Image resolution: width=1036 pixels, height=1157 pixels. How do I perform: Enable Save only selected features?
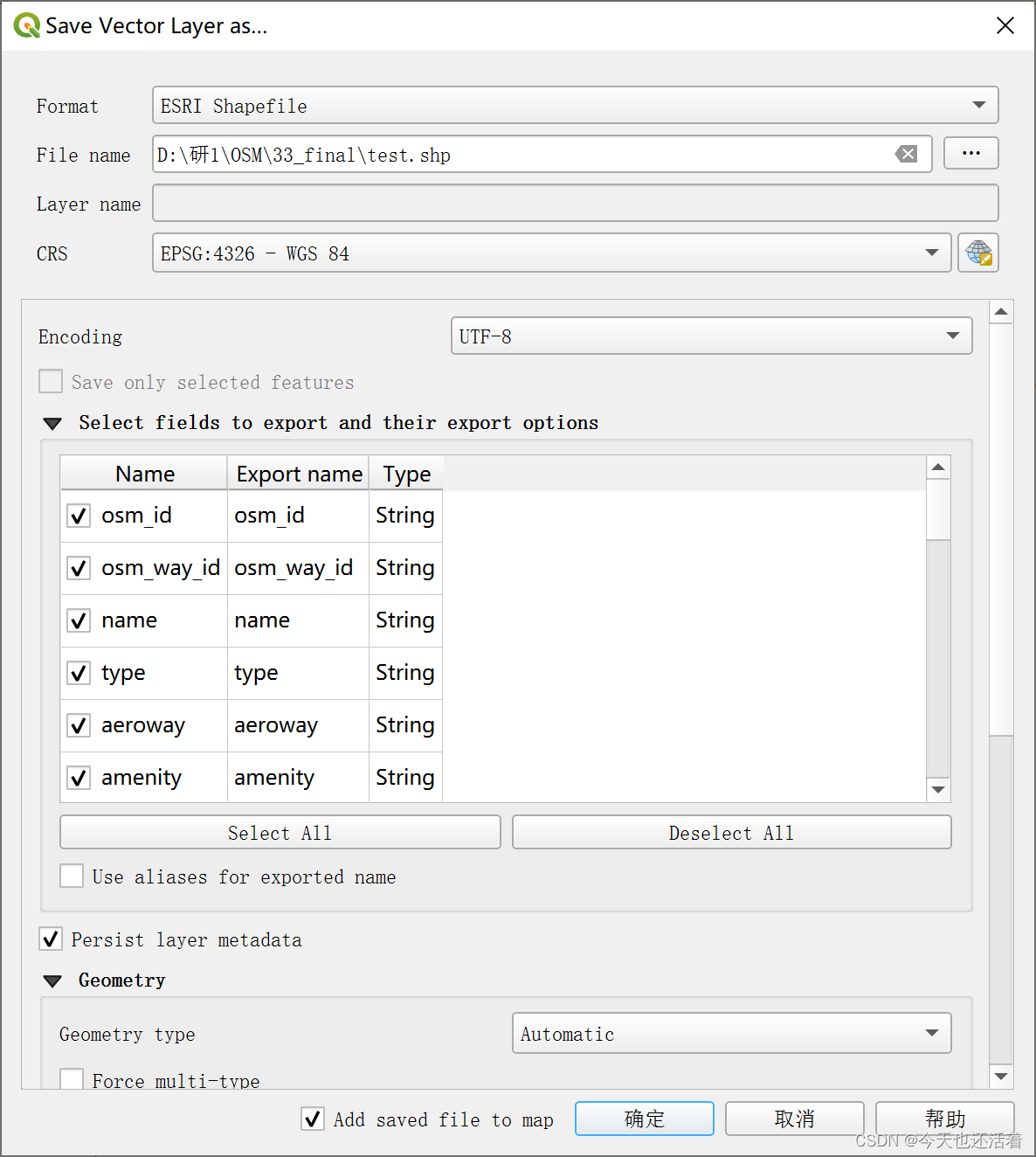[x=50, y=381]
